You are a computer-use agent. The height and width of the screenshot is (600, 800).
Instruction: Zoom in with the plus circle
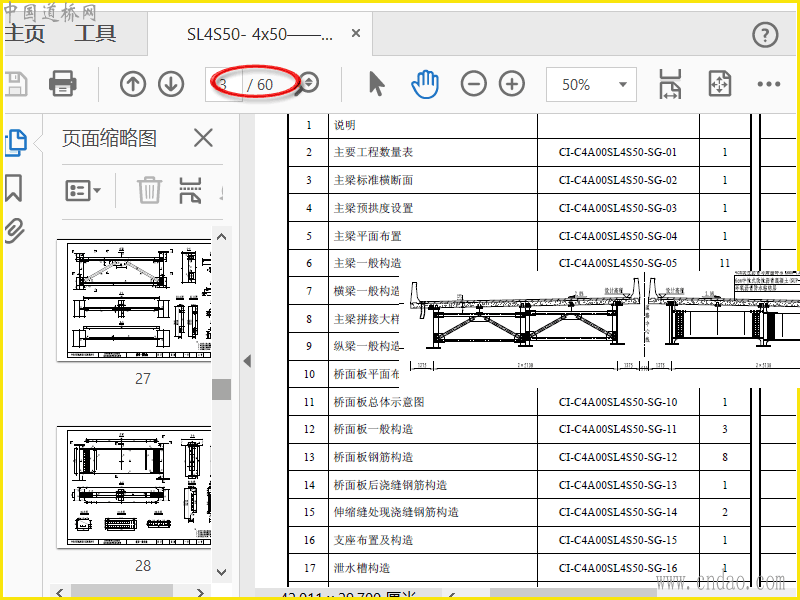[x=512, y=84]
